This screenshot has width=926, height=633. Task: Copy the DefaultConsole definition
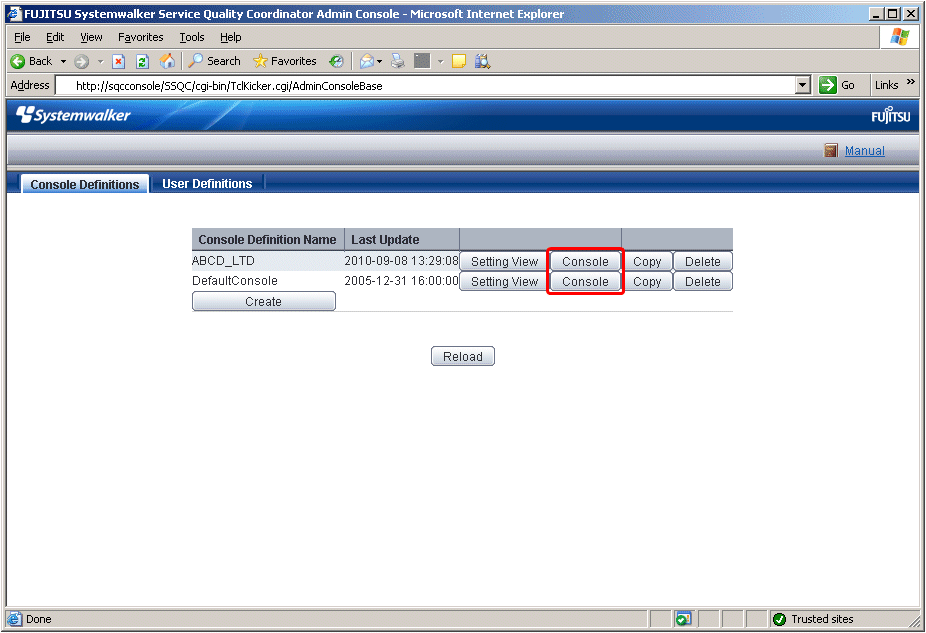(647, 282)
